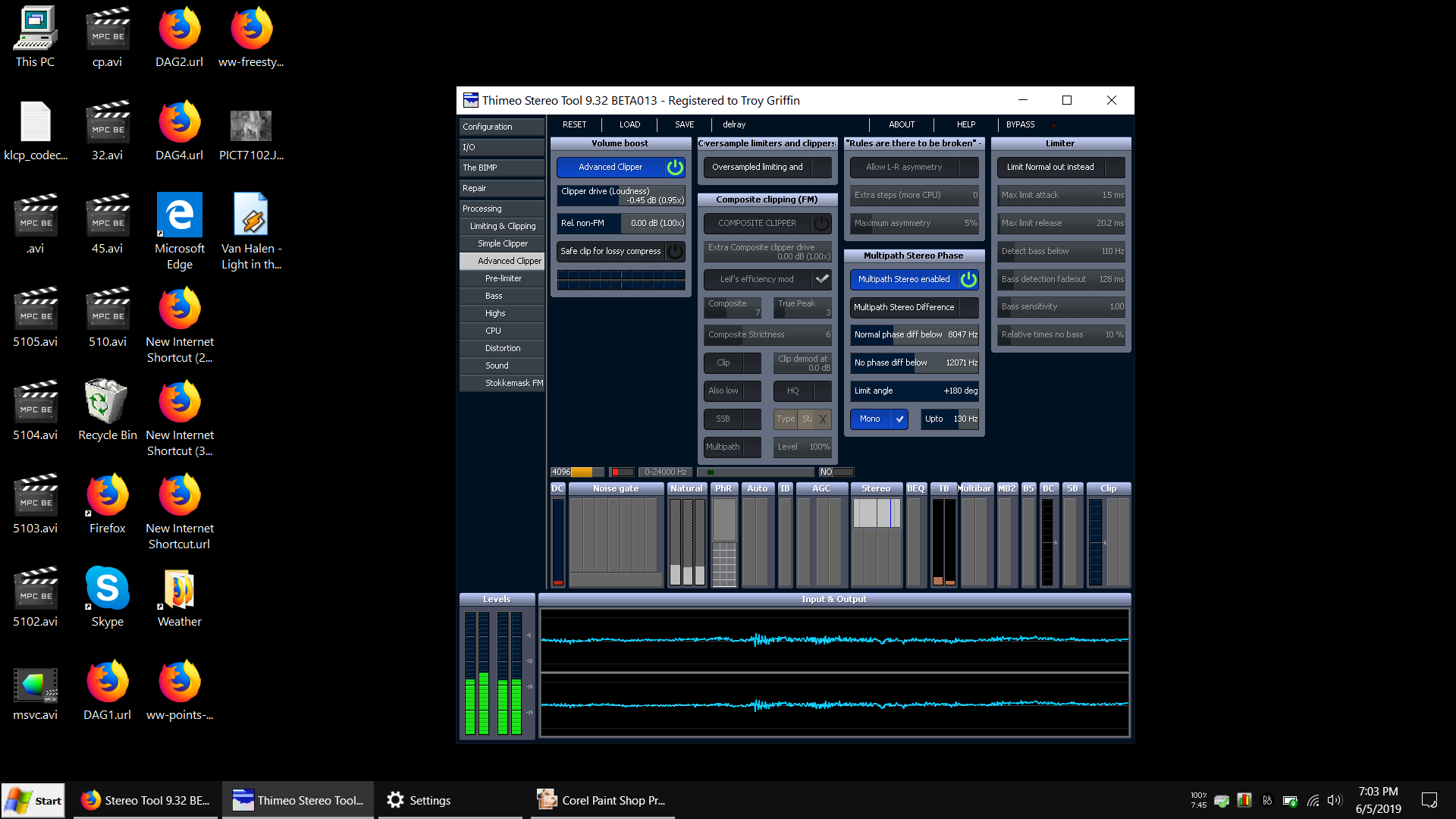The width and height of the screenshot is (1456, 819).
Task: Enable the COMPOSITE CLIPPER power switch
Action: tap(821, 223)
